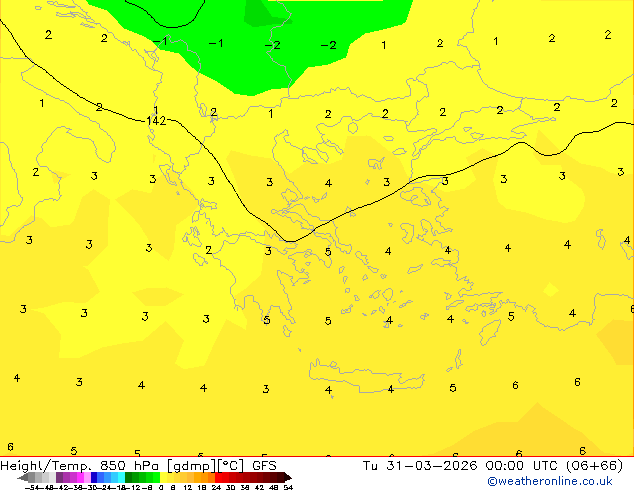Click the bright yellow swatch in the legend
634x490 pixels.
(x=164, y=477)
